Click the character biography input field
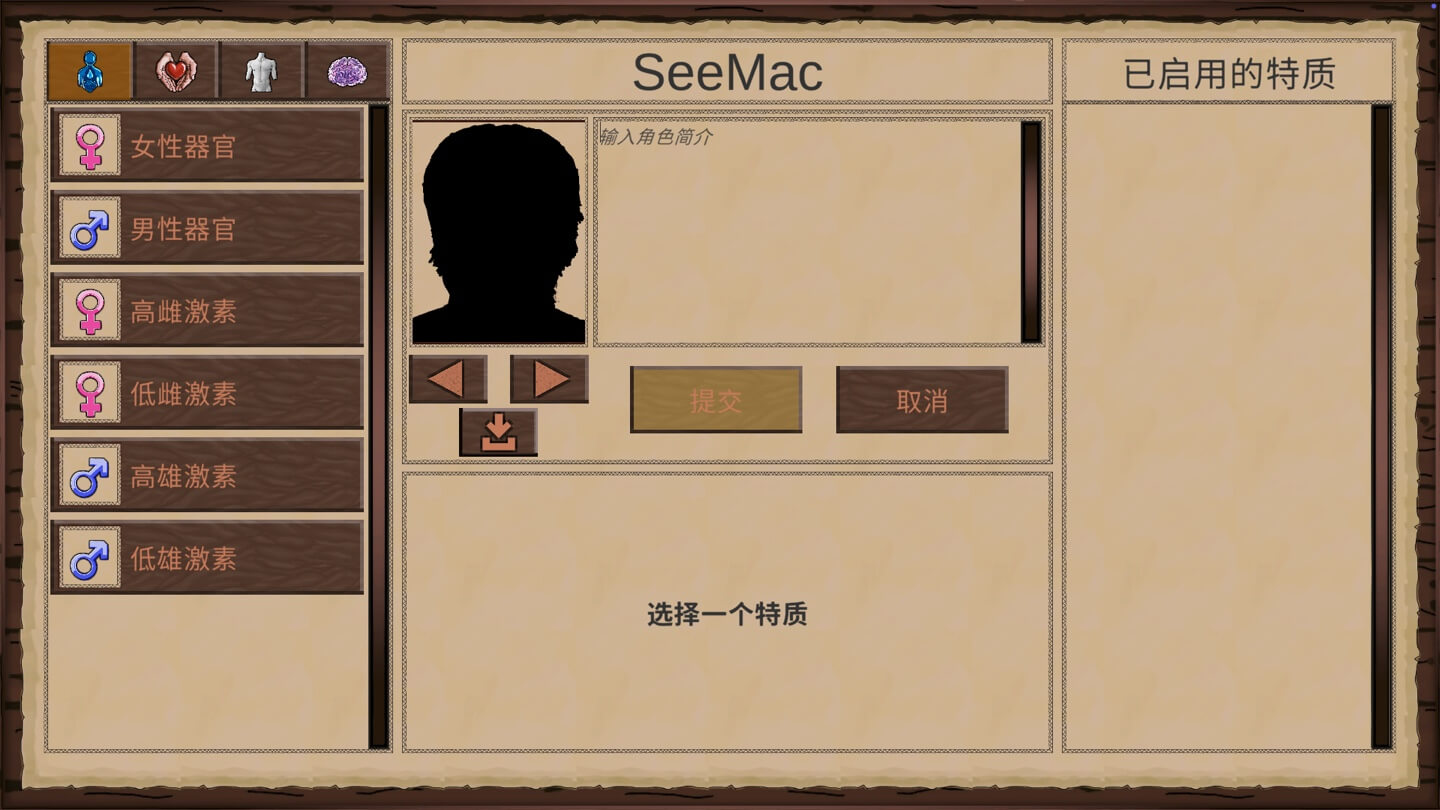This screenshot has width=1440, height=810. [807, 232]
